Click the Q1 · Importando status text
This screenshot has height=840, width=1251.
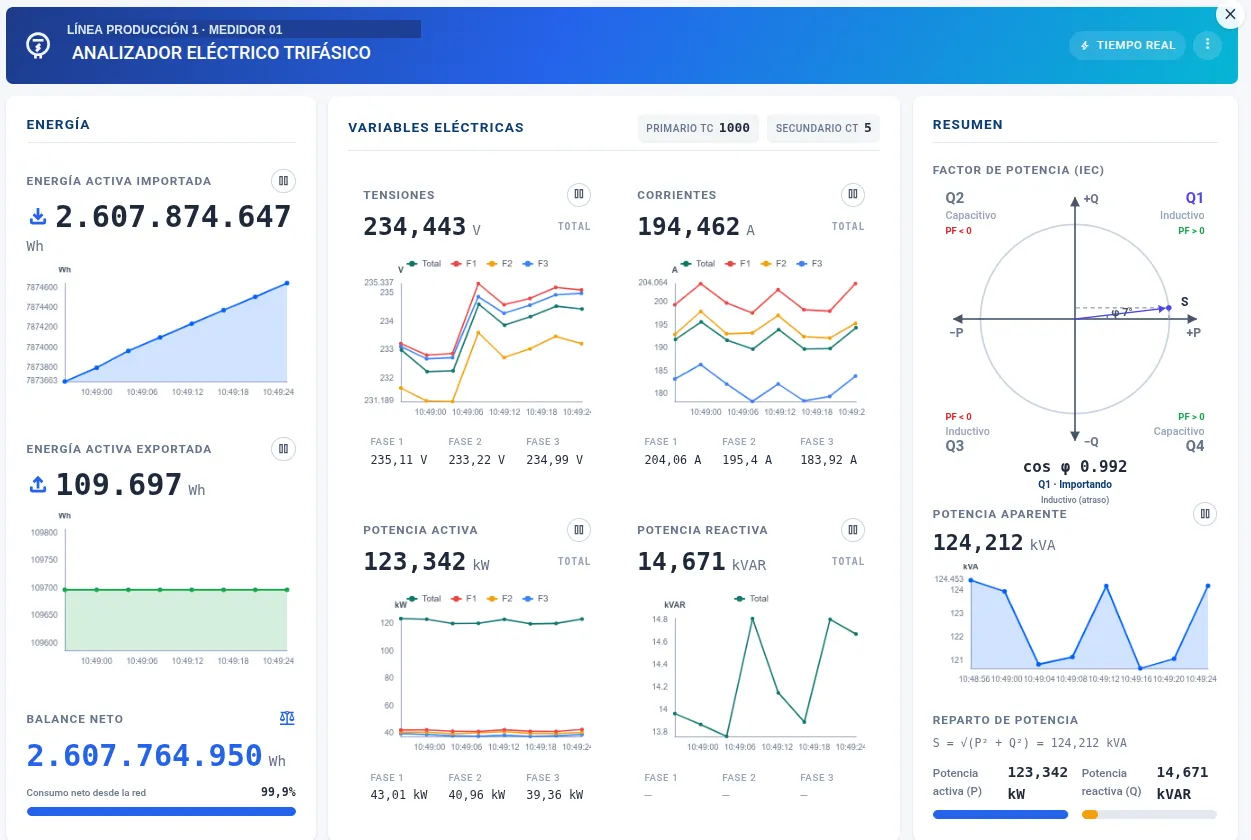[x=1075, y=484]
